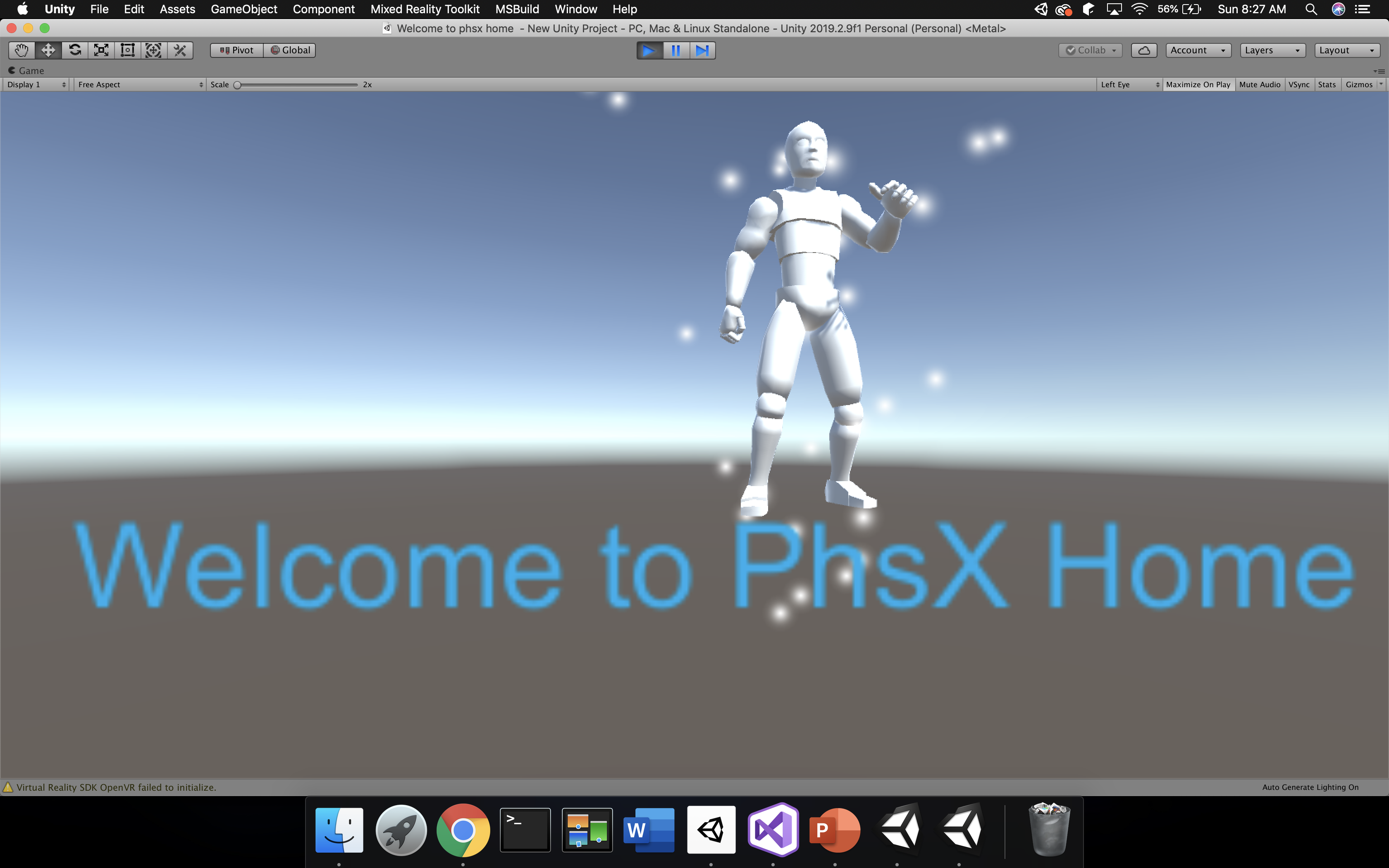This screenshot has height=868, width=1389.
Task: Select the Rotate tool
Action: [74, 50]
